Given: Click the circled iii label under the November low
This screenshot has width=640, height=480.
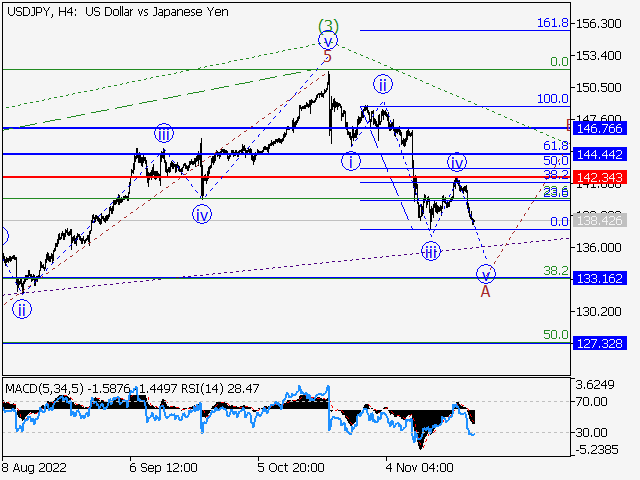Looking at the screenshot, I should 431,251.
